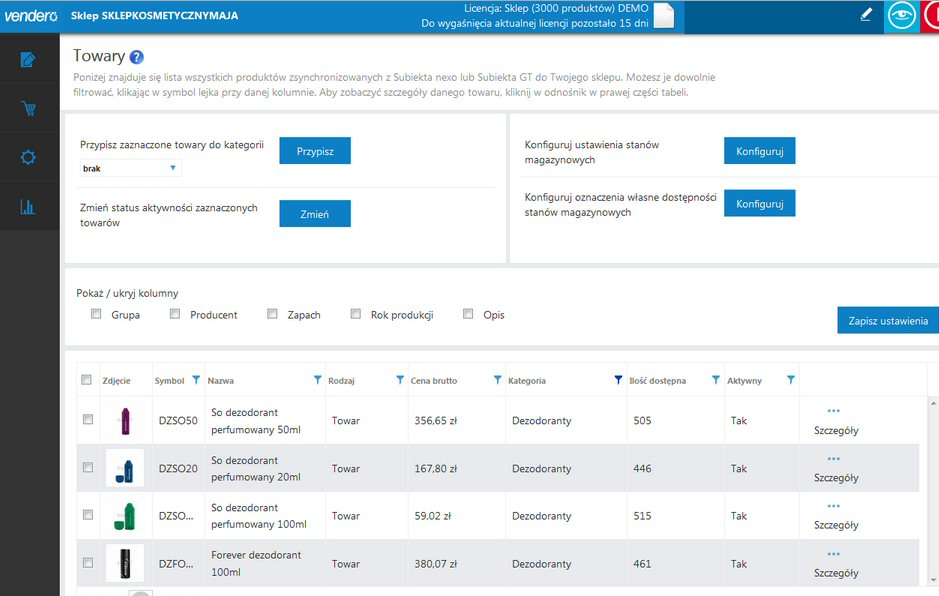Open the Kategoria column filter

point(617,380)
